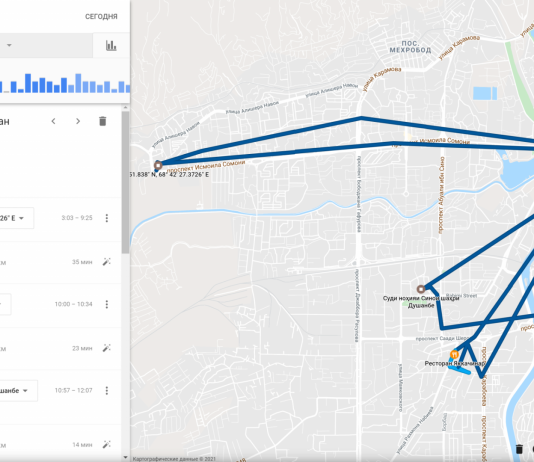
Task: Open options menu for 10:00 – 10:34 visit
Action: (x=107, y=304)
